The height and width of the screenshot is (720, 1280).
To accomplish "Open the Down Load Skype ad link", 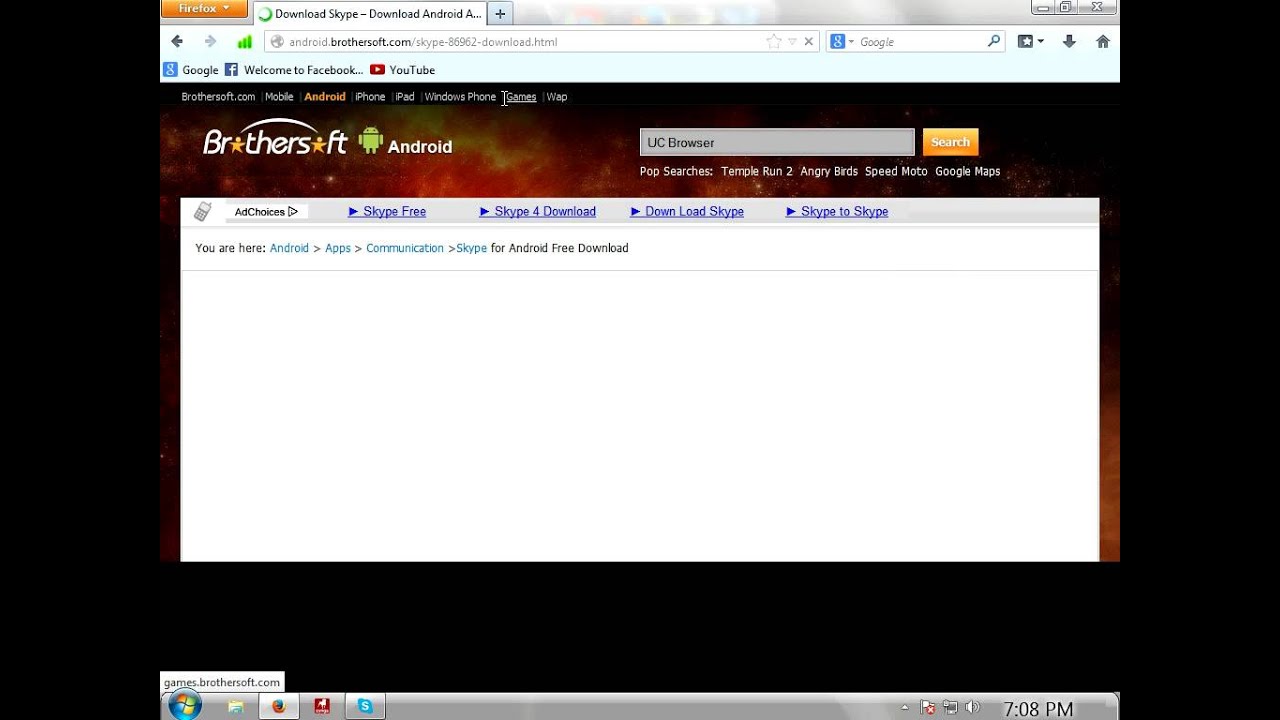I will coord(687,211).
